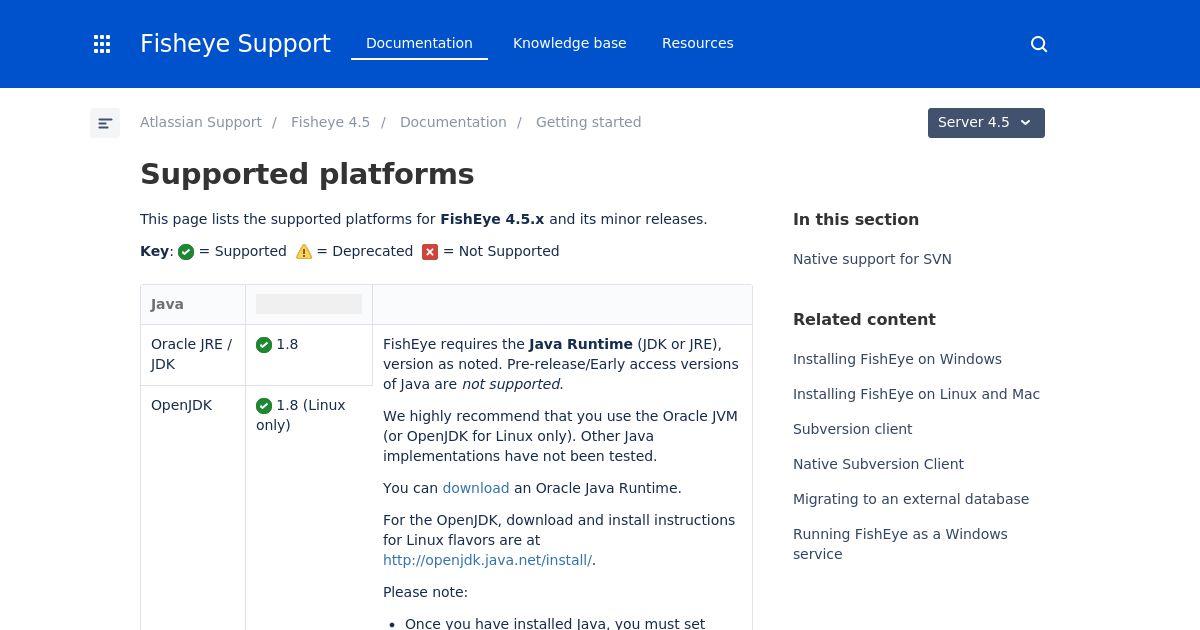Click the yellow Deprecated warning icon
The width and height of the screenshot is (1200, 630).
[x=304, y=252]
